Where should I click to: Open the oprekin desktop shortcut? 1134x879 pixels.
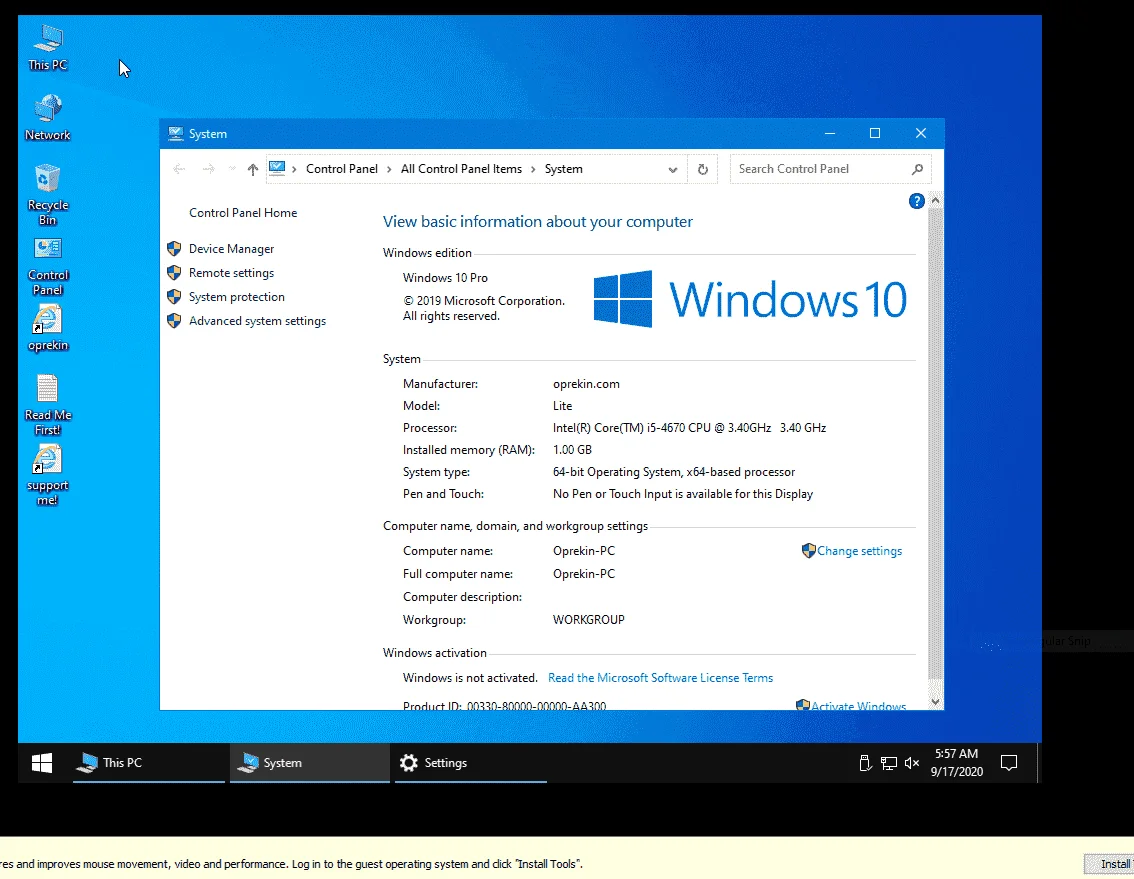(48, 329)
